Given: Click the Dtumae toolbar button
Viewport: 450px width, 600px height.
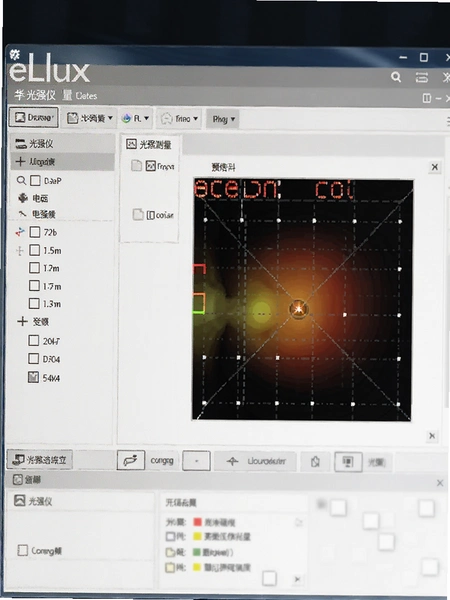Looking at the screenshot, I should [34, 117].
